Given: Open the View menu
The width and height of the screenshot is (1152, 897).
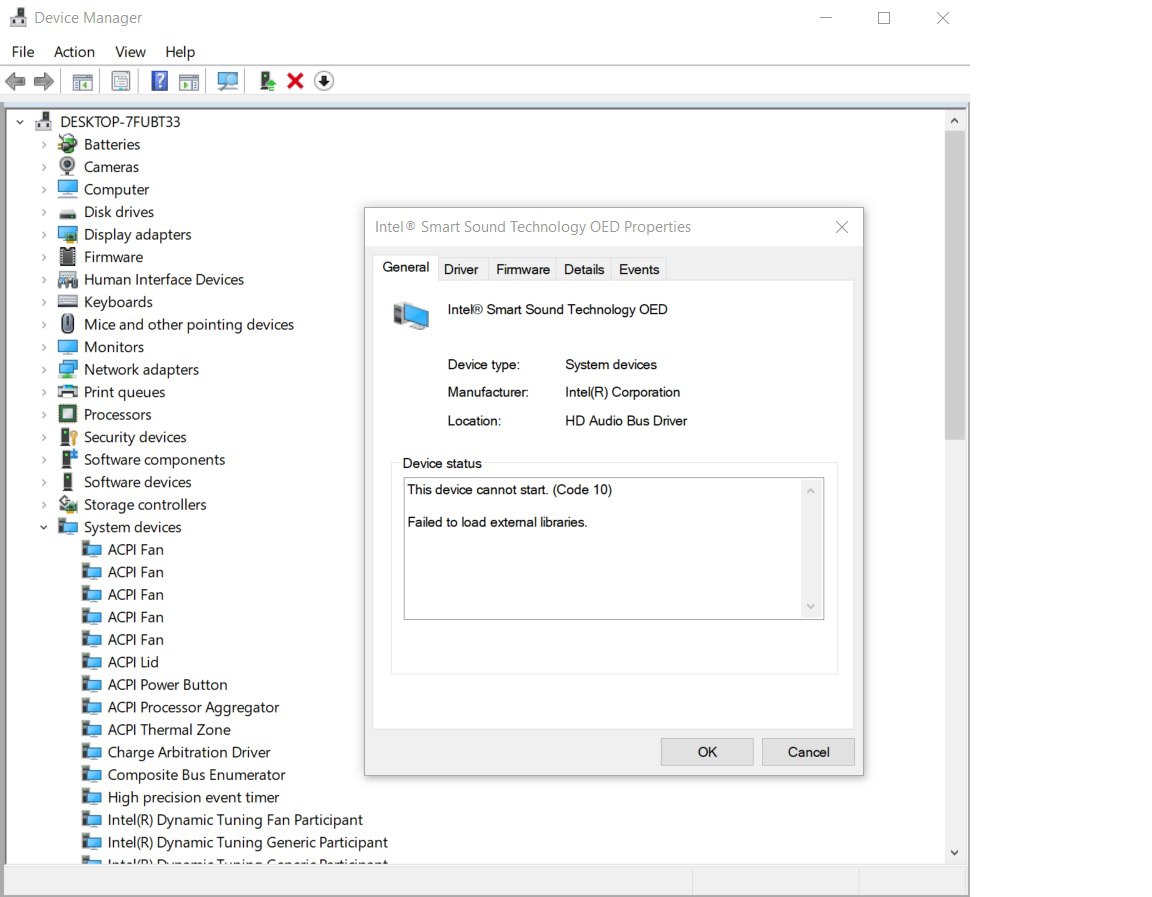Looking at the screenshot, I should 130,51.
